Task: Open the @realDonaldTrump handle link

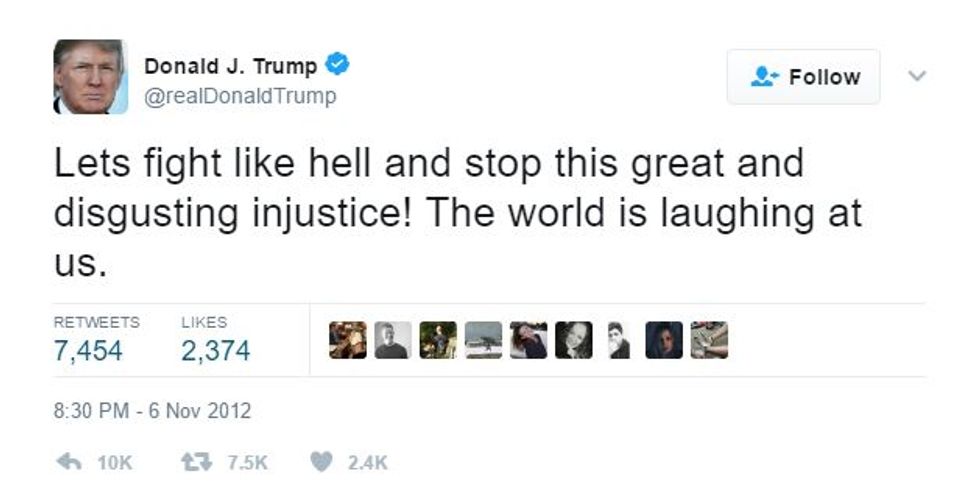Action: coord(241,96)
